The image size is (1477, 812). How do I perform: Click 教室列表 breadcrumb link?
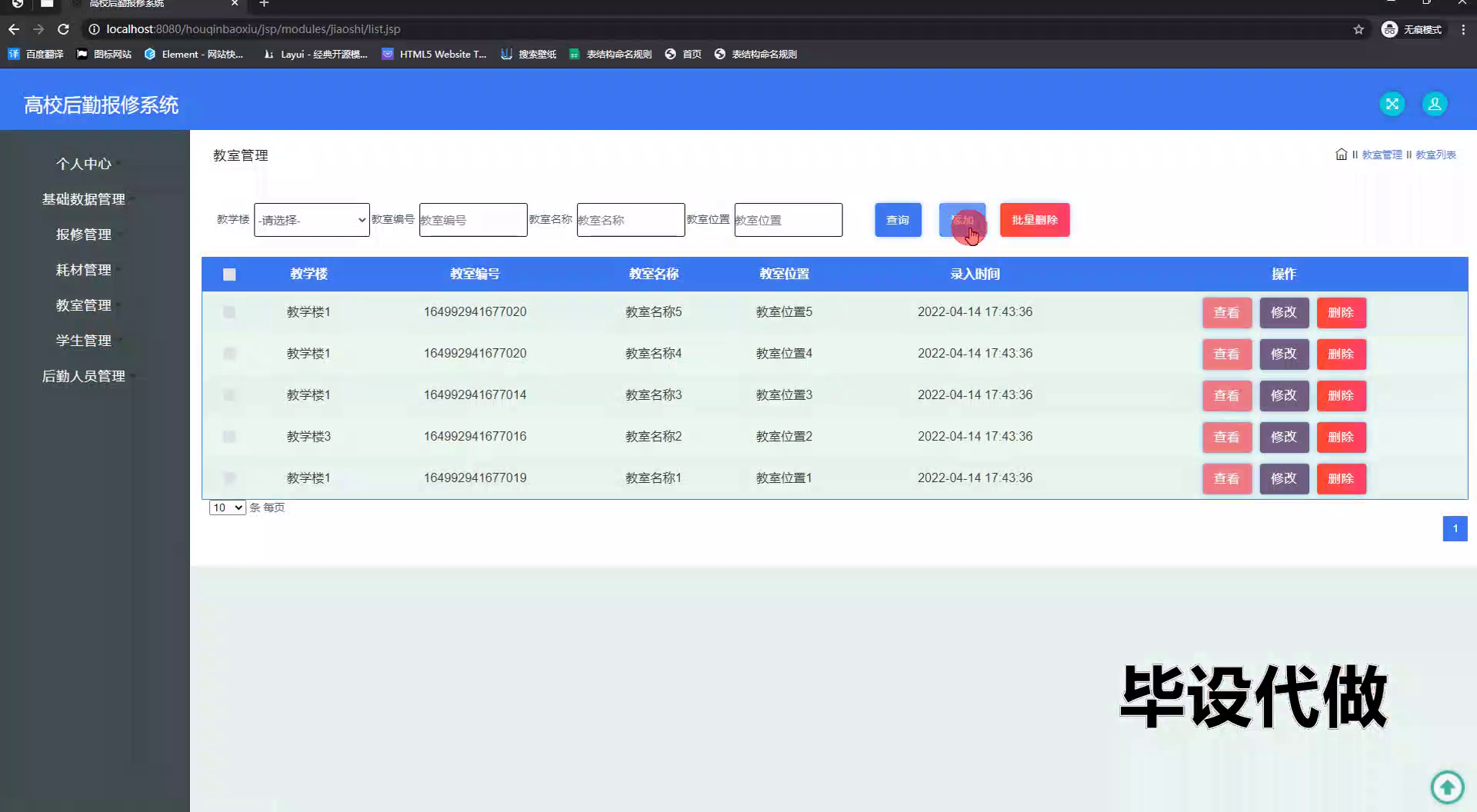(1435, 155)
